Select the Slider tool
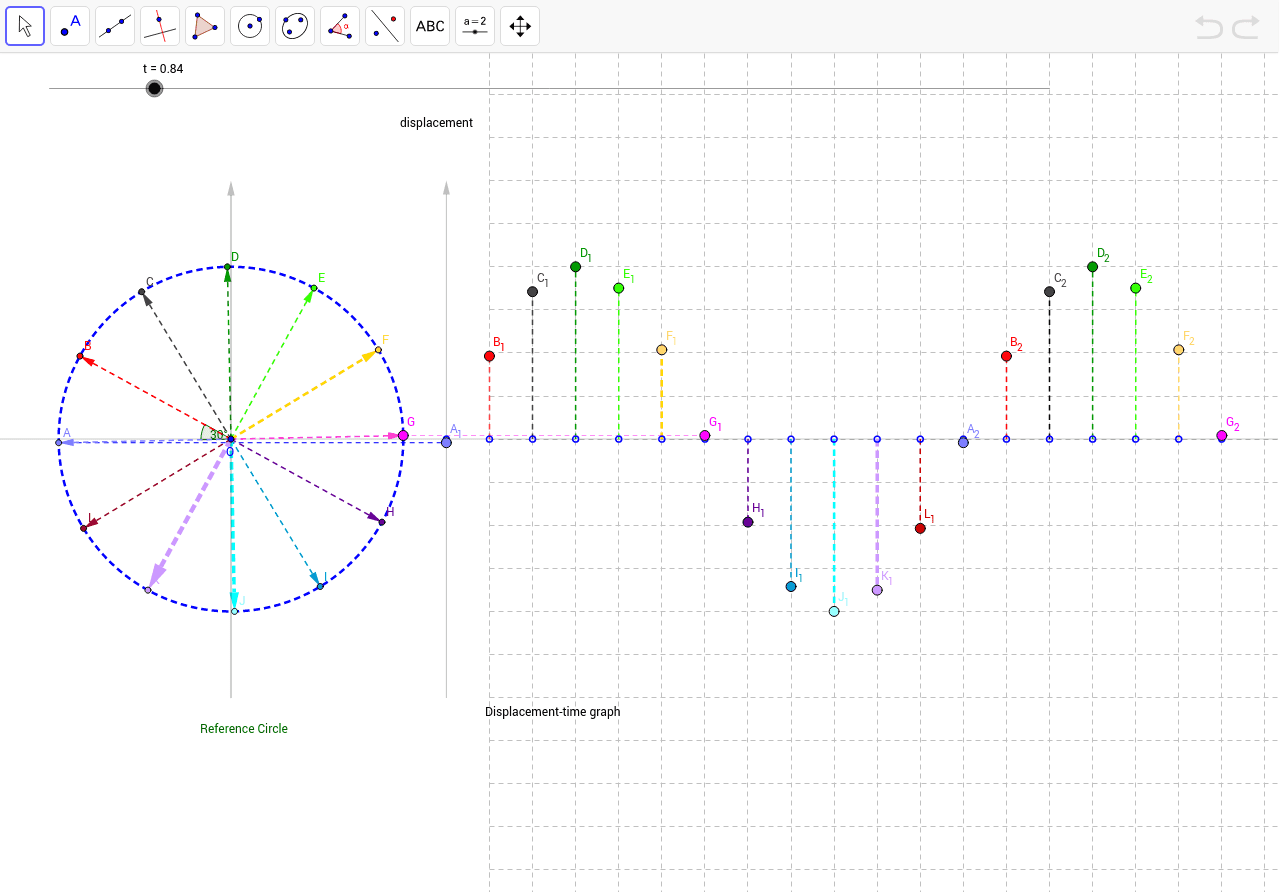This screenshot has width=1280, height=894. (474, 25)
